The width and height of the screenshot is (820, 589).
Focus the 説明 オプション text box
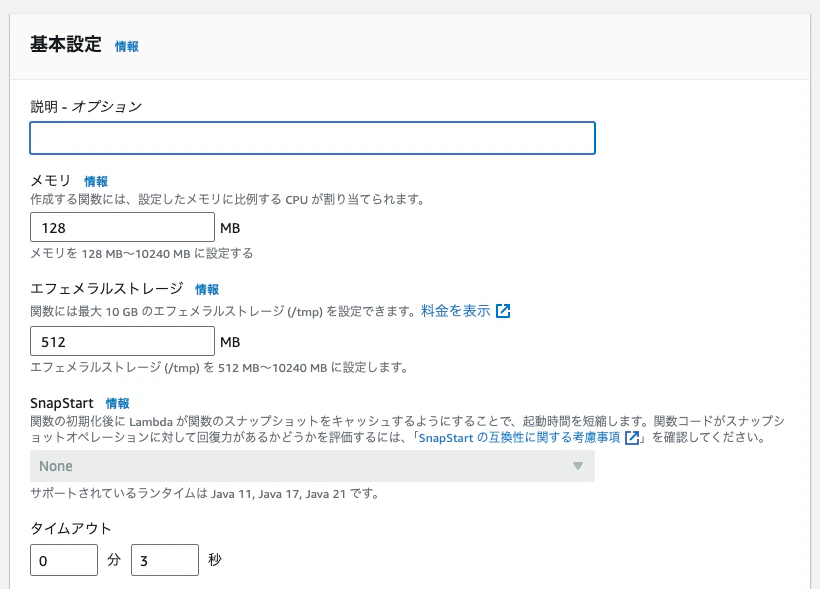click(312, 137)
